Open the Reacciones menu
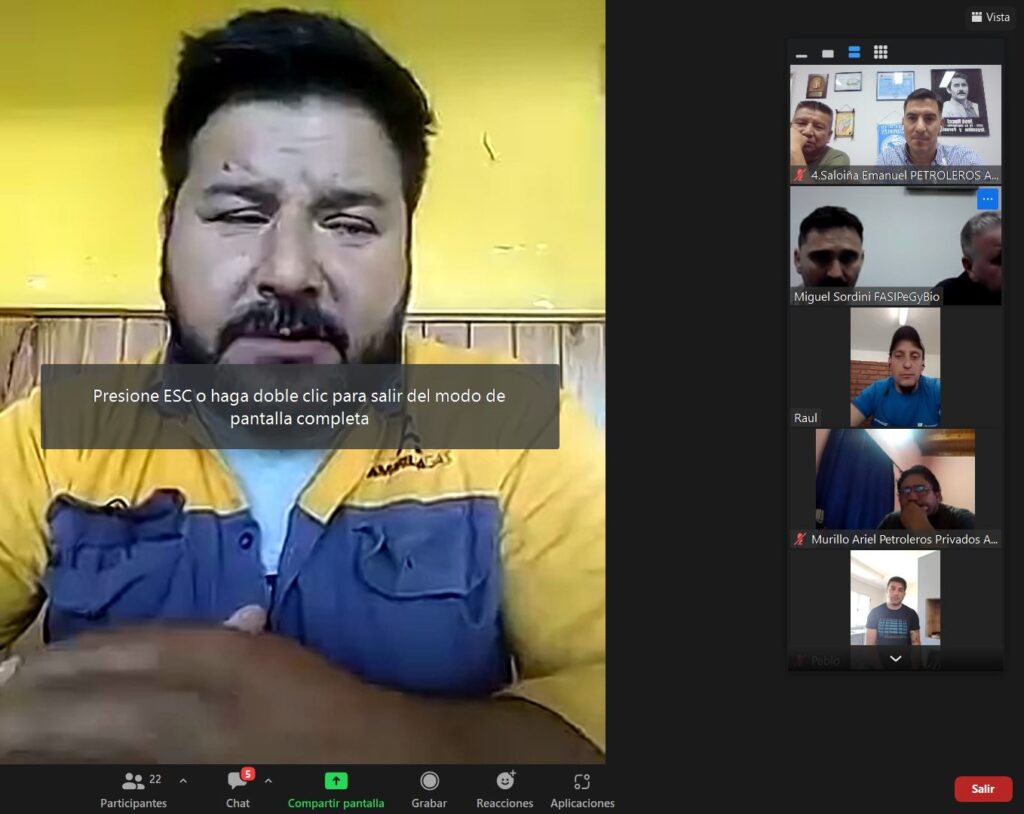The width and height of the screenshot is (1024, 814). [x=505, y=788]
